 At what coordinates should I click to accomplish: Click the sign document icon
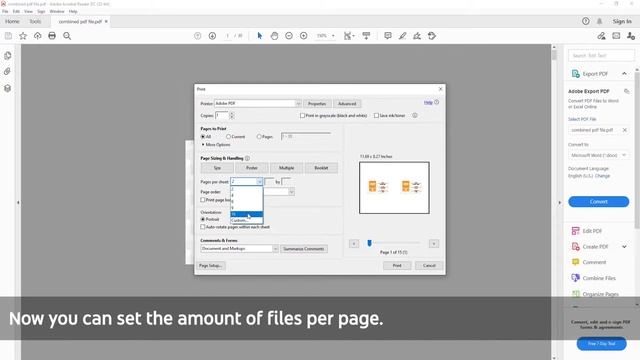(417, 36)
